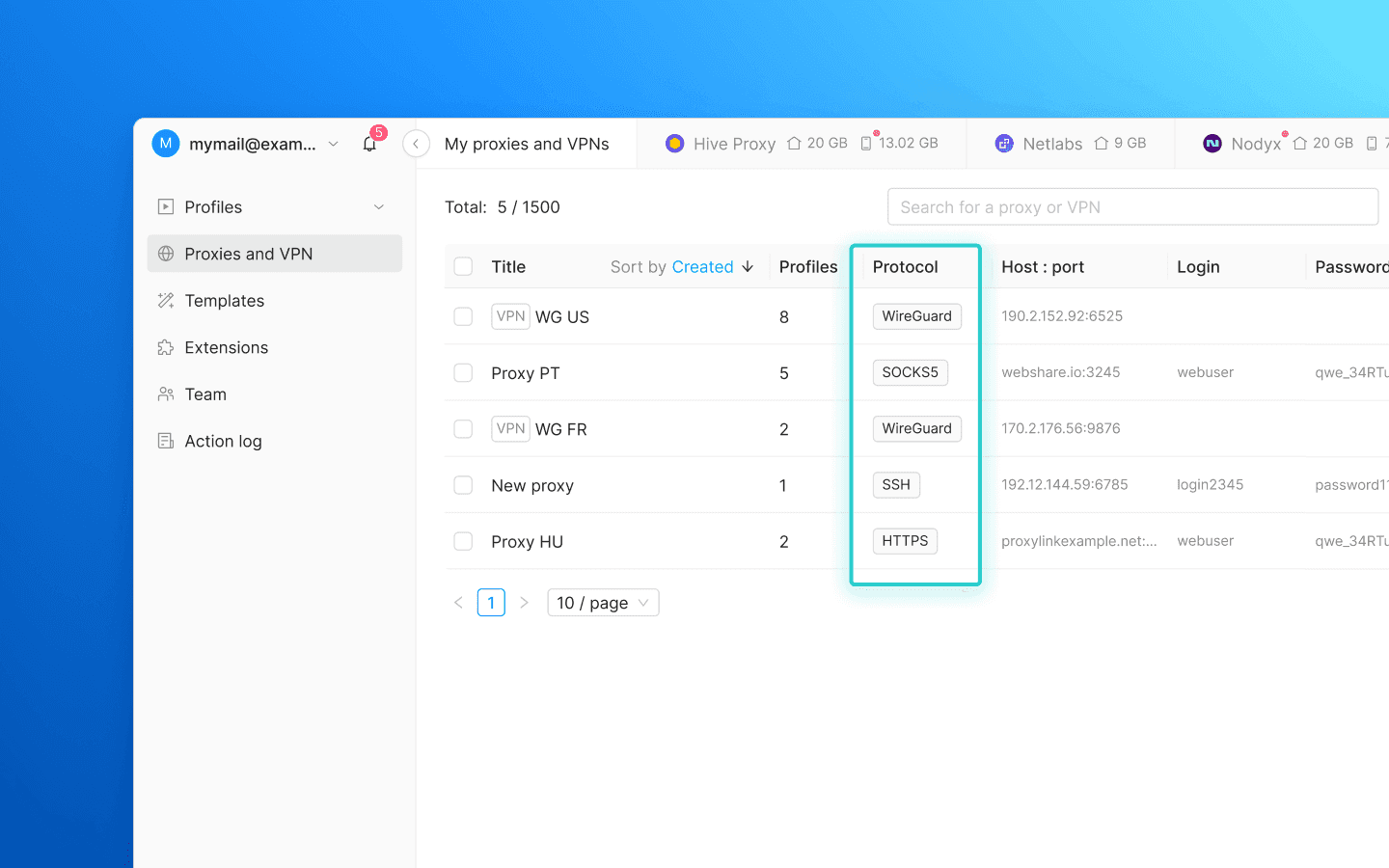Image resolution: width=1389 pixels, height=868 pixels.
Task: Click the SSH protocol tag
Action: coord(896,485)
